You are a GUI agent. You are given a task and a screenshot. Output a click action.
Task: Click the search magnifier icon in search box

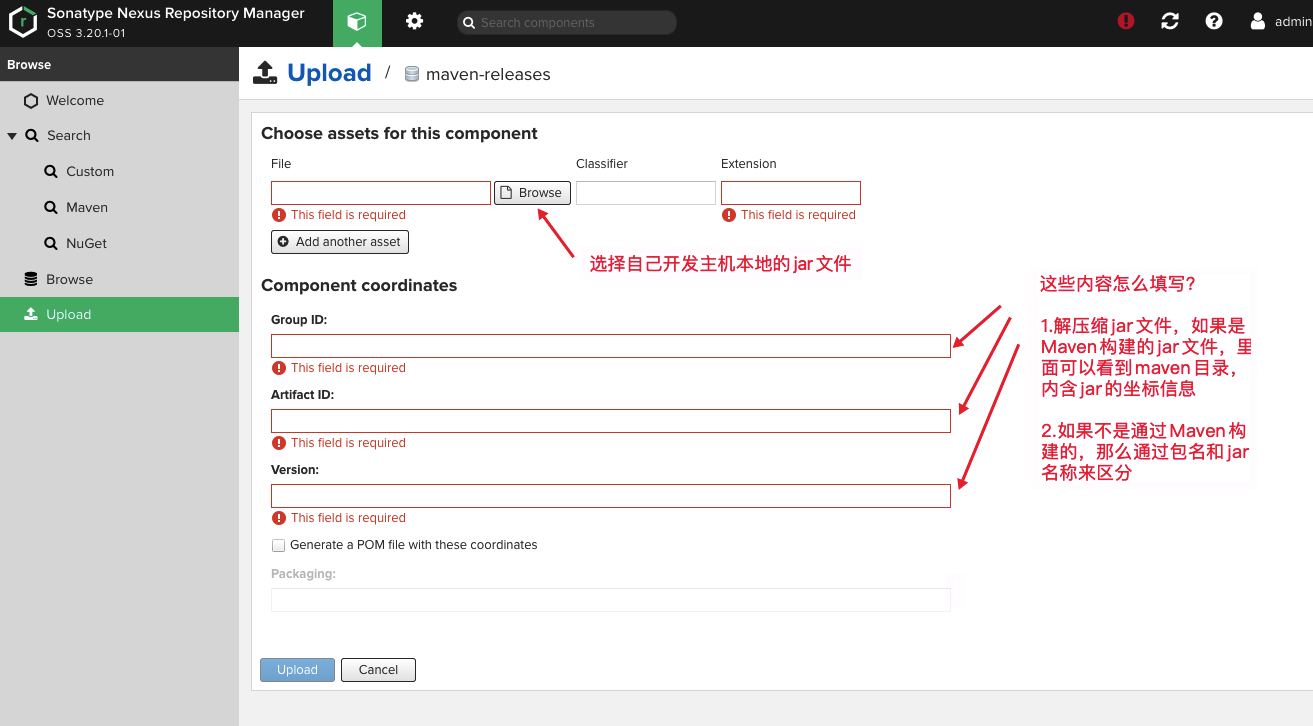click(x=469, y=22)
